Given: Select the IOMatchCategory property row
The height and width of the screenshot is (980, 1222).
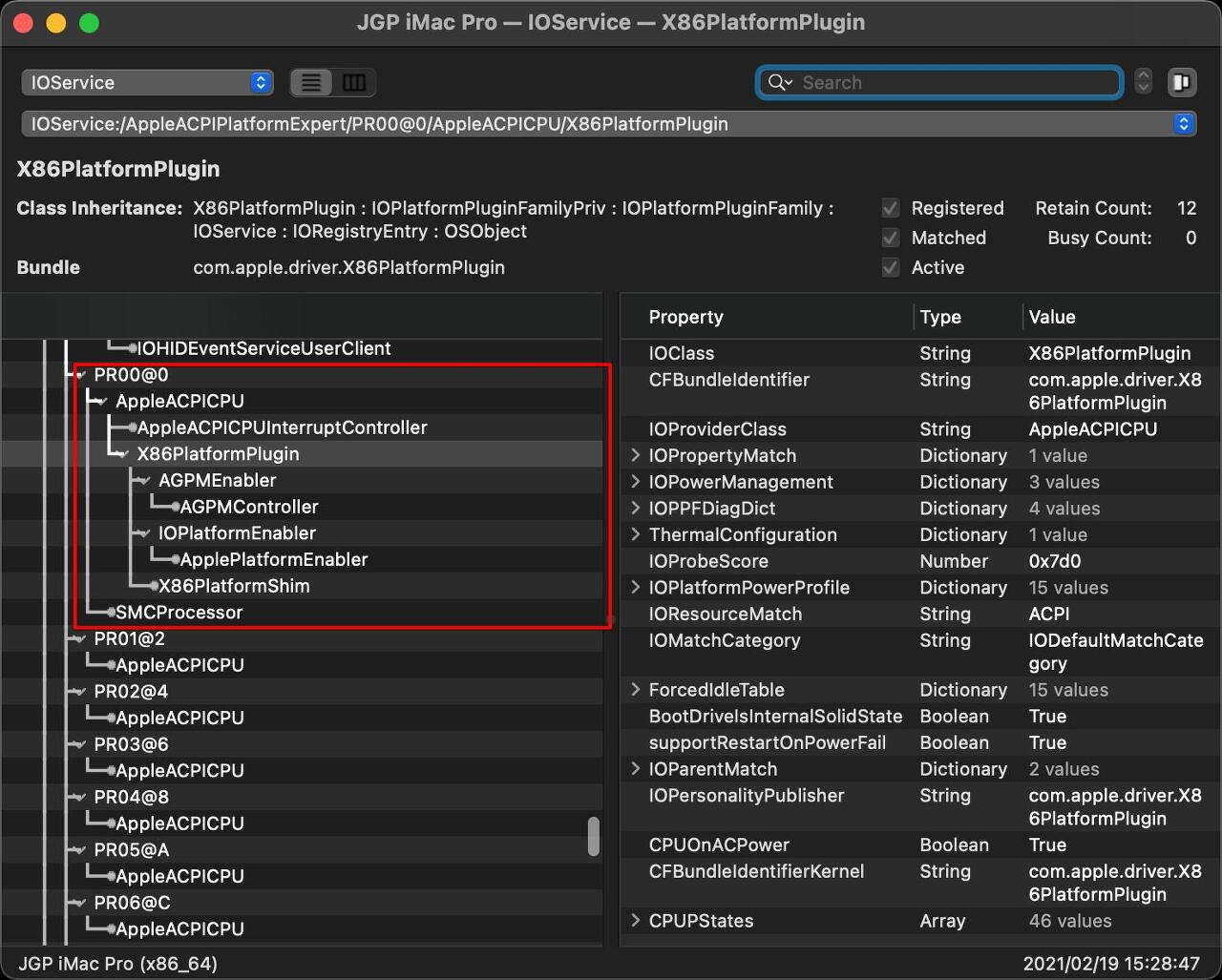Looking at the screenshot, I should (920, 652).
